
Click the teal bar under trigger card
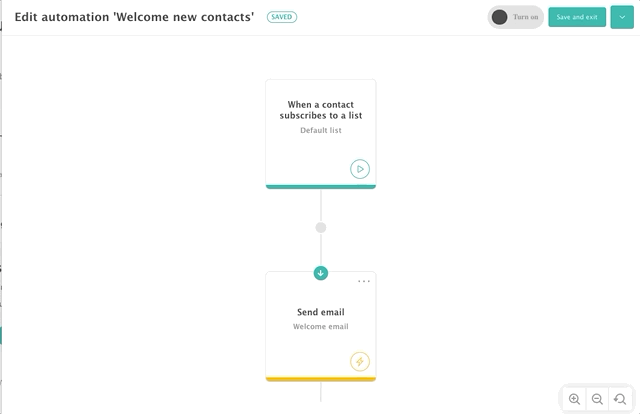coord(321,187)
